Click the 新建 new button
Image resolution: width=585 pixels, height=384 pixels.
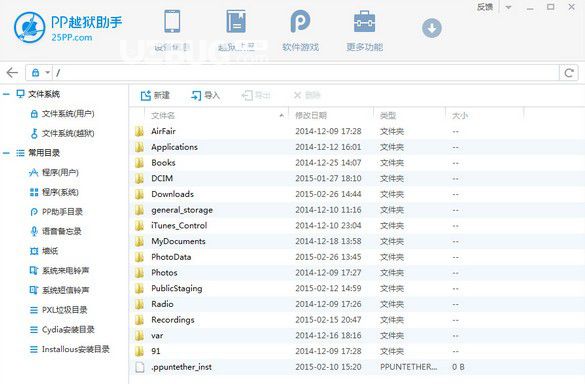[x=155, y=96]
